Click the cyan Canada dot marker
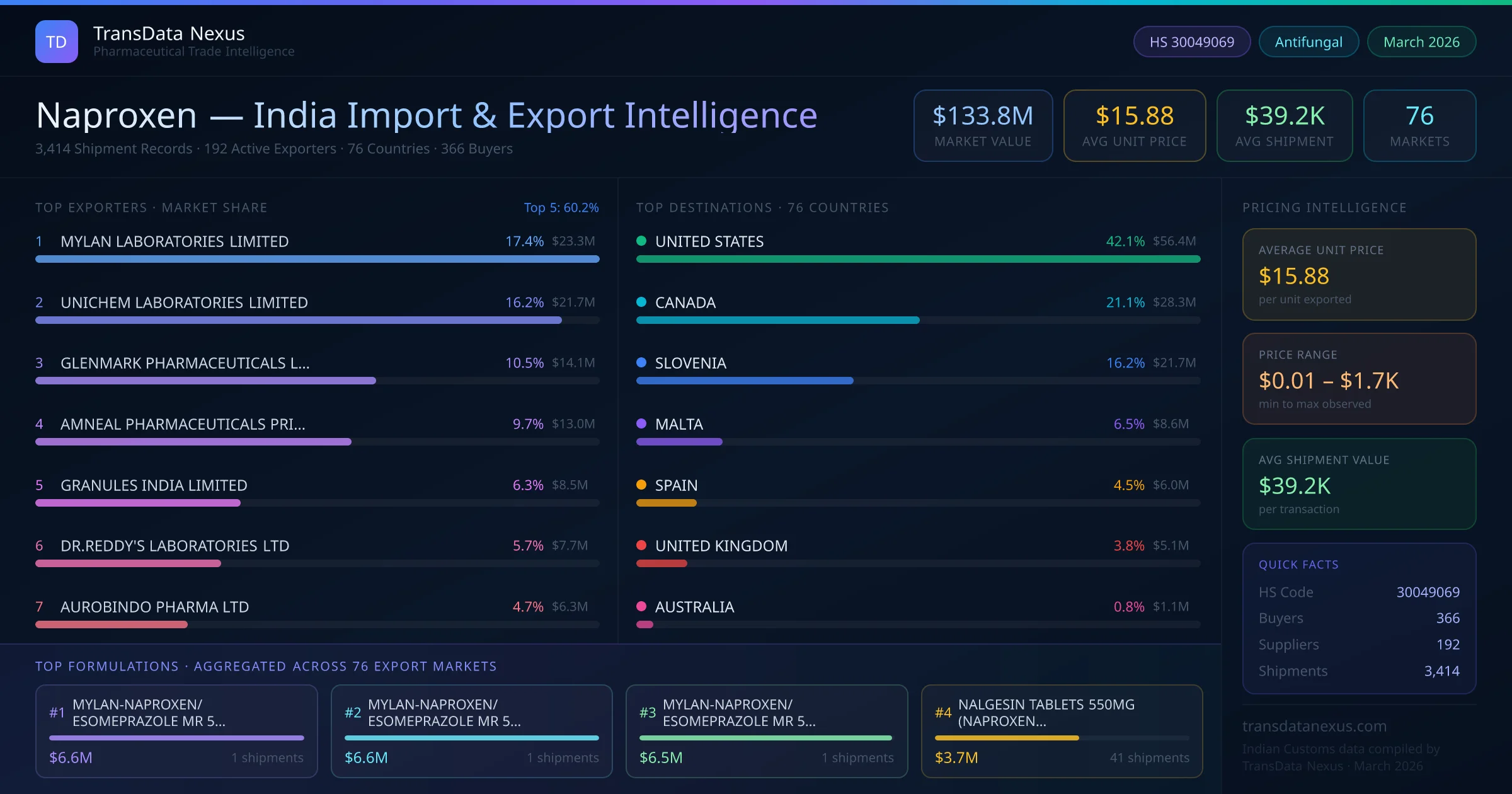1512x794 pixels. (x=641, y=302)
